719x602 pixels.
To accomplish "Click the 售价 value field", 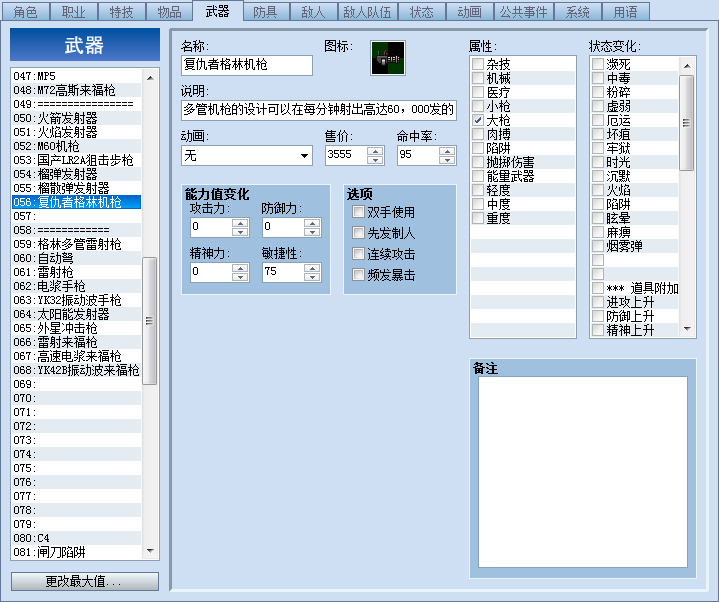I will pos(346,155).
